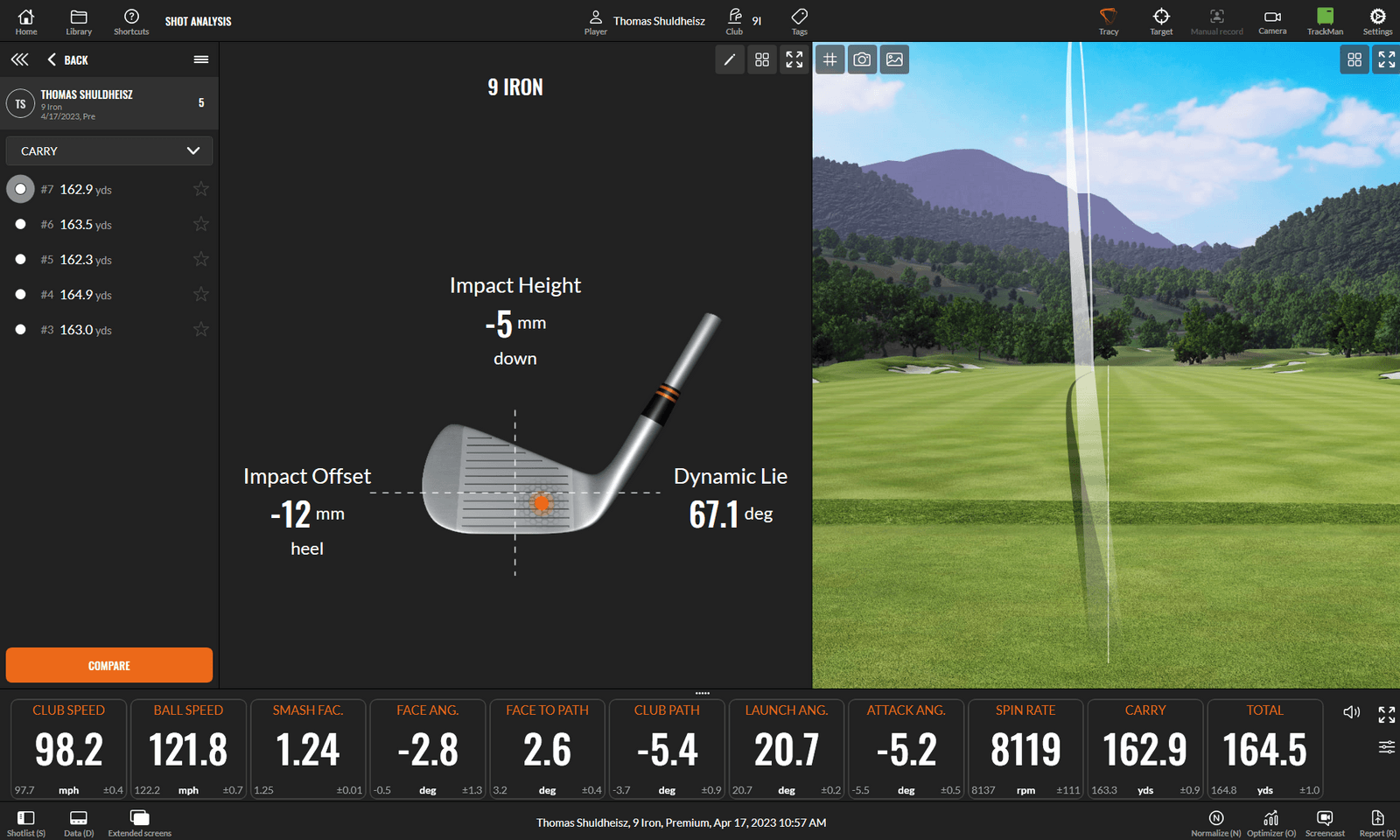The image size is (1400, 840).
Task: Star shot #4 as a favorite
Action: click(x=200, y=294)
